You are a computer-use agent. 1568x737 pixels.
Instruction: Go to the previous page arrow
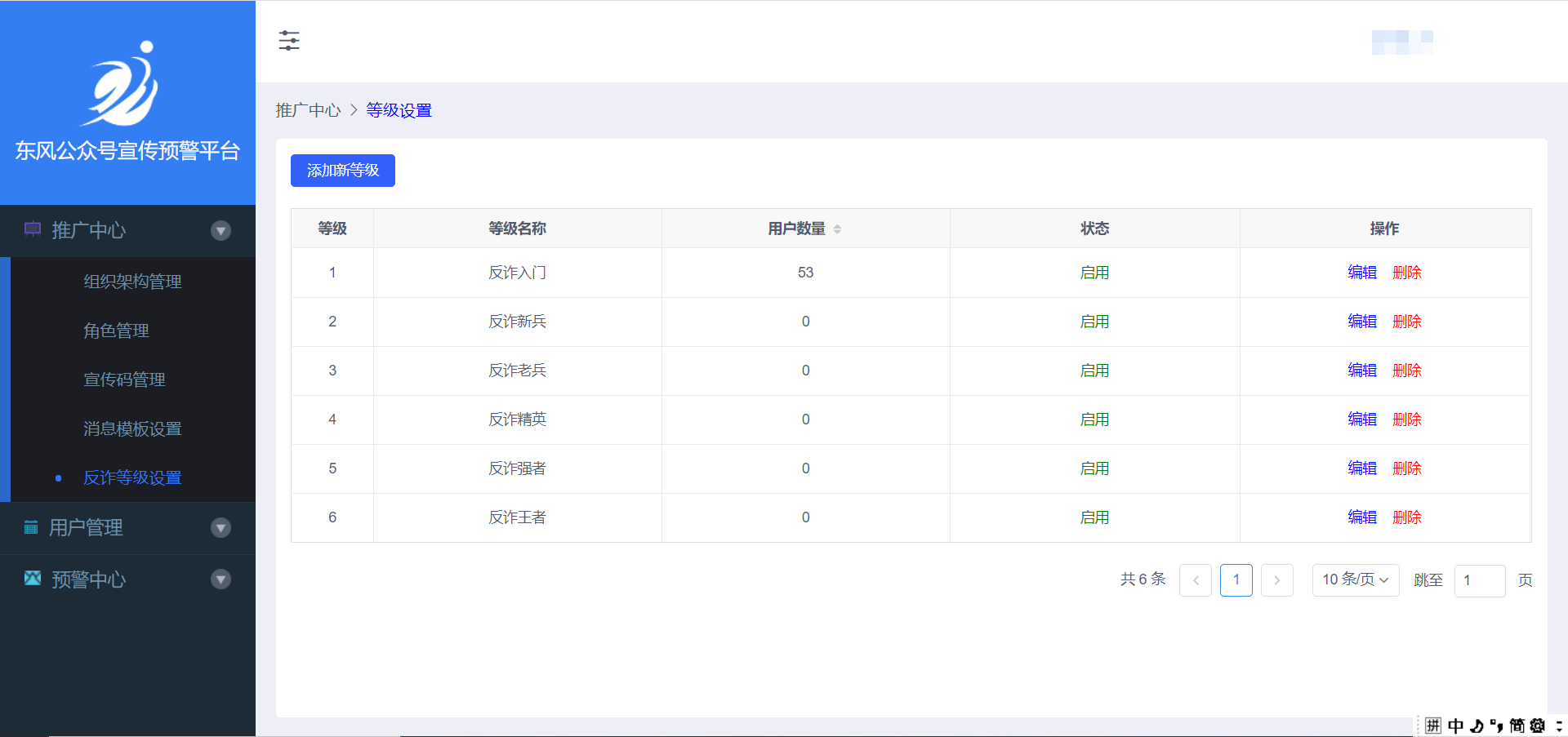1196,580
